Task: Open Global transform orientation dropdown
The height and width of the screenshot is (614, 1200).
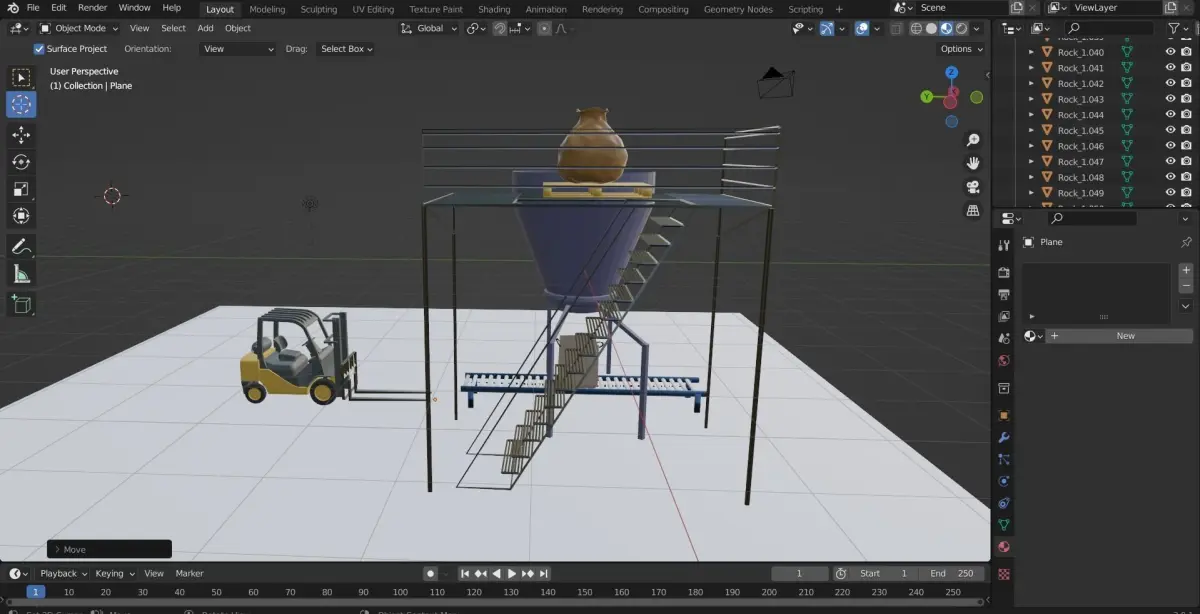Action: (430, 28)
